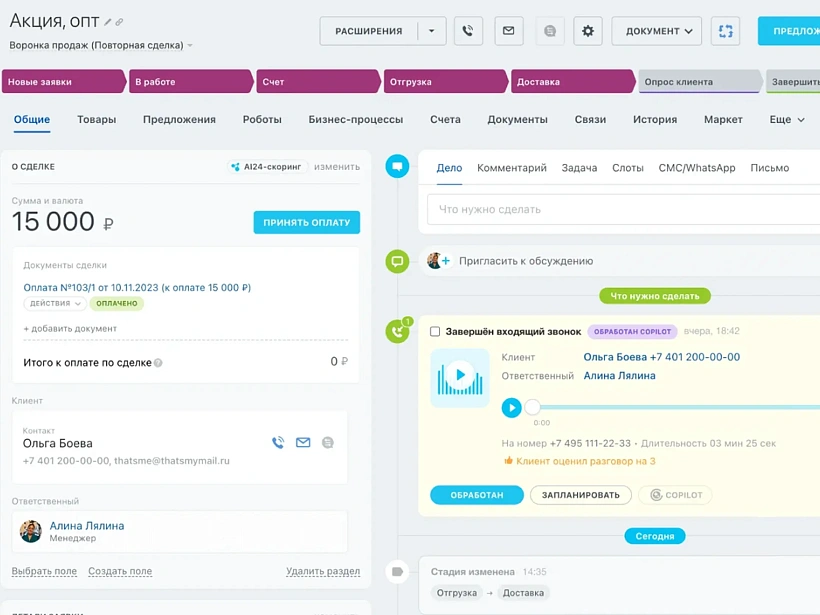Click the Что нужно сделать input field
The width and height of the screenshot is (820, 615).
point(600,209)
